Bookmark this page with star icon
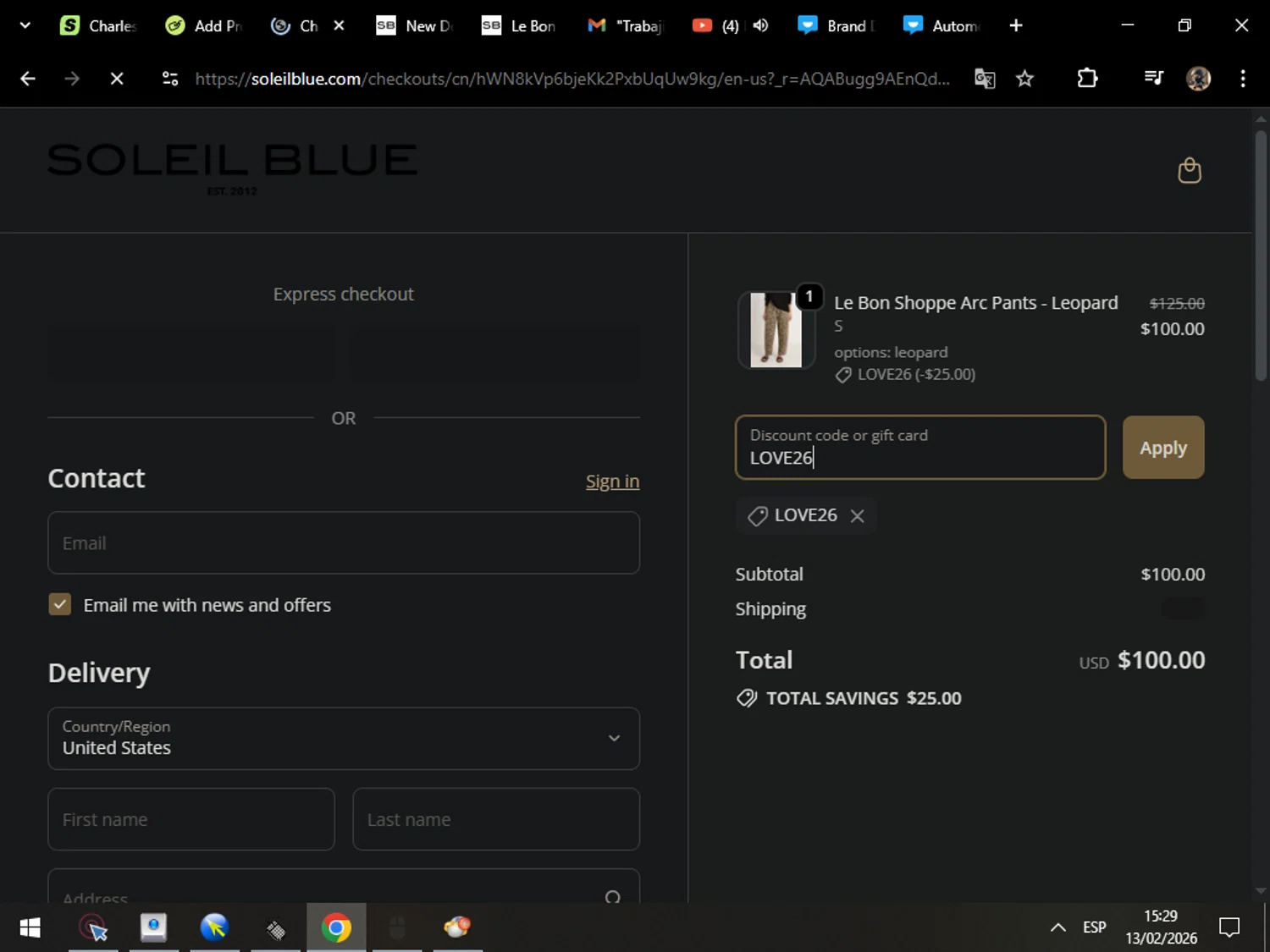This screenshot has width=1270, height=952. point(1024,79)
